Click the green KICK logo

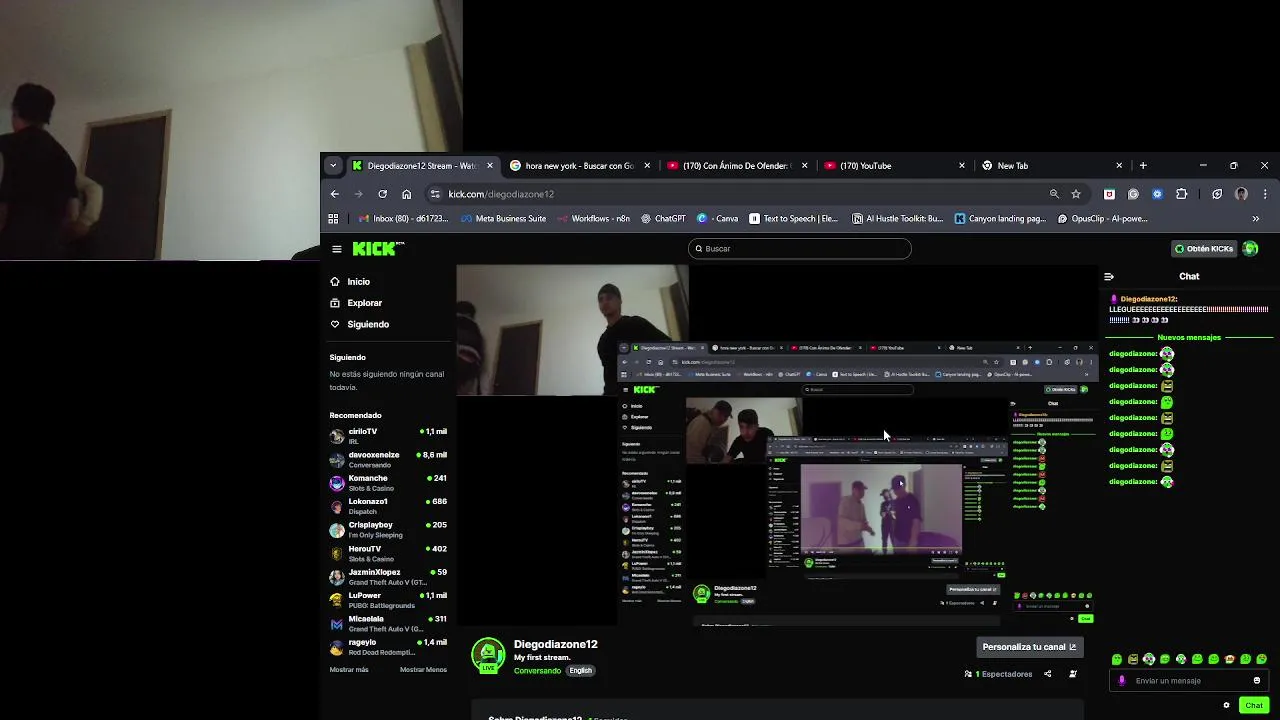376,249
